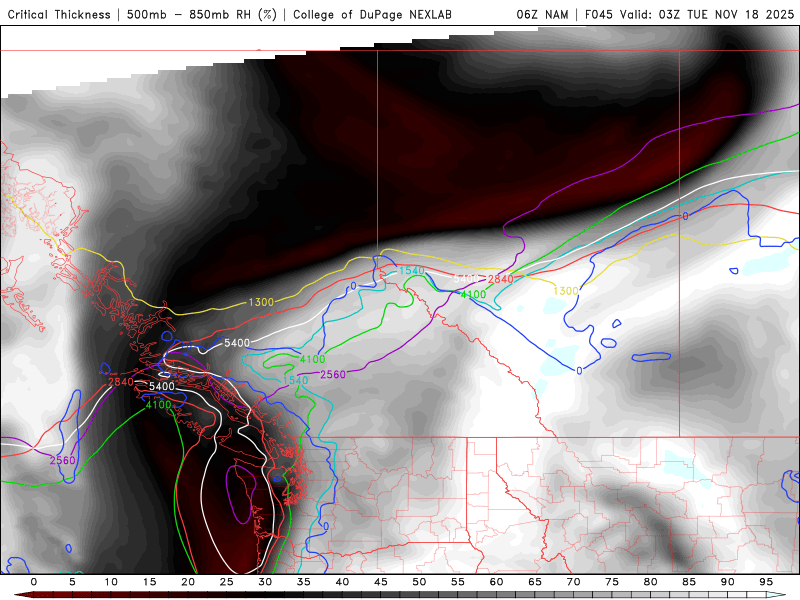Screen dimensions: 800x600
Task: Click colorbar value 35
Action: coord(304,582)
